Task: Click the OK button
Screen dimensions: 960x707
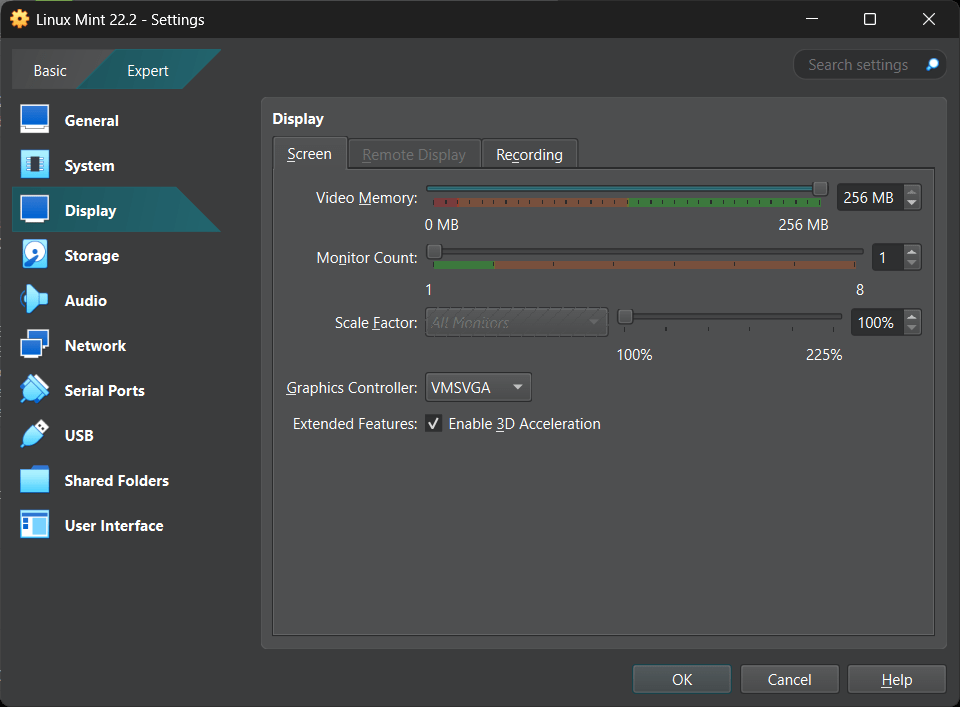Action: tap(682, 680)
